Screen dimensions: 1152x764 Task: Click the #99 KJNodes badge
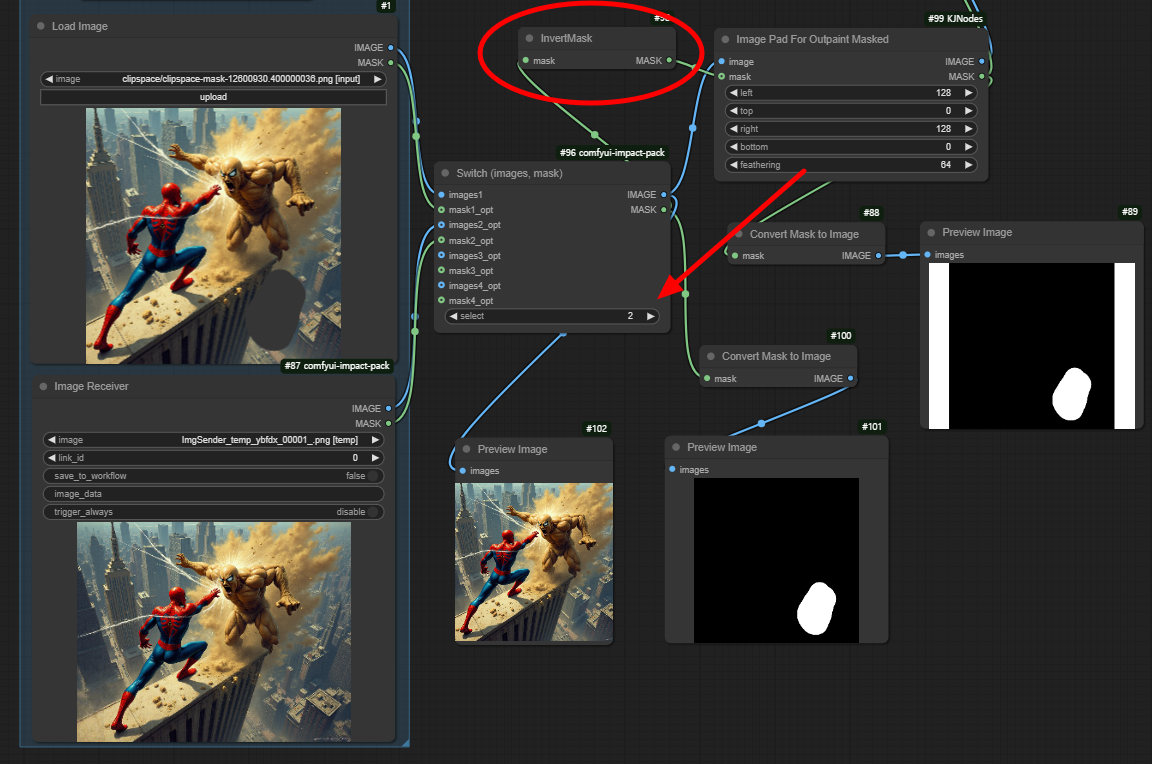pyautogui.click(x=955, y=18)
